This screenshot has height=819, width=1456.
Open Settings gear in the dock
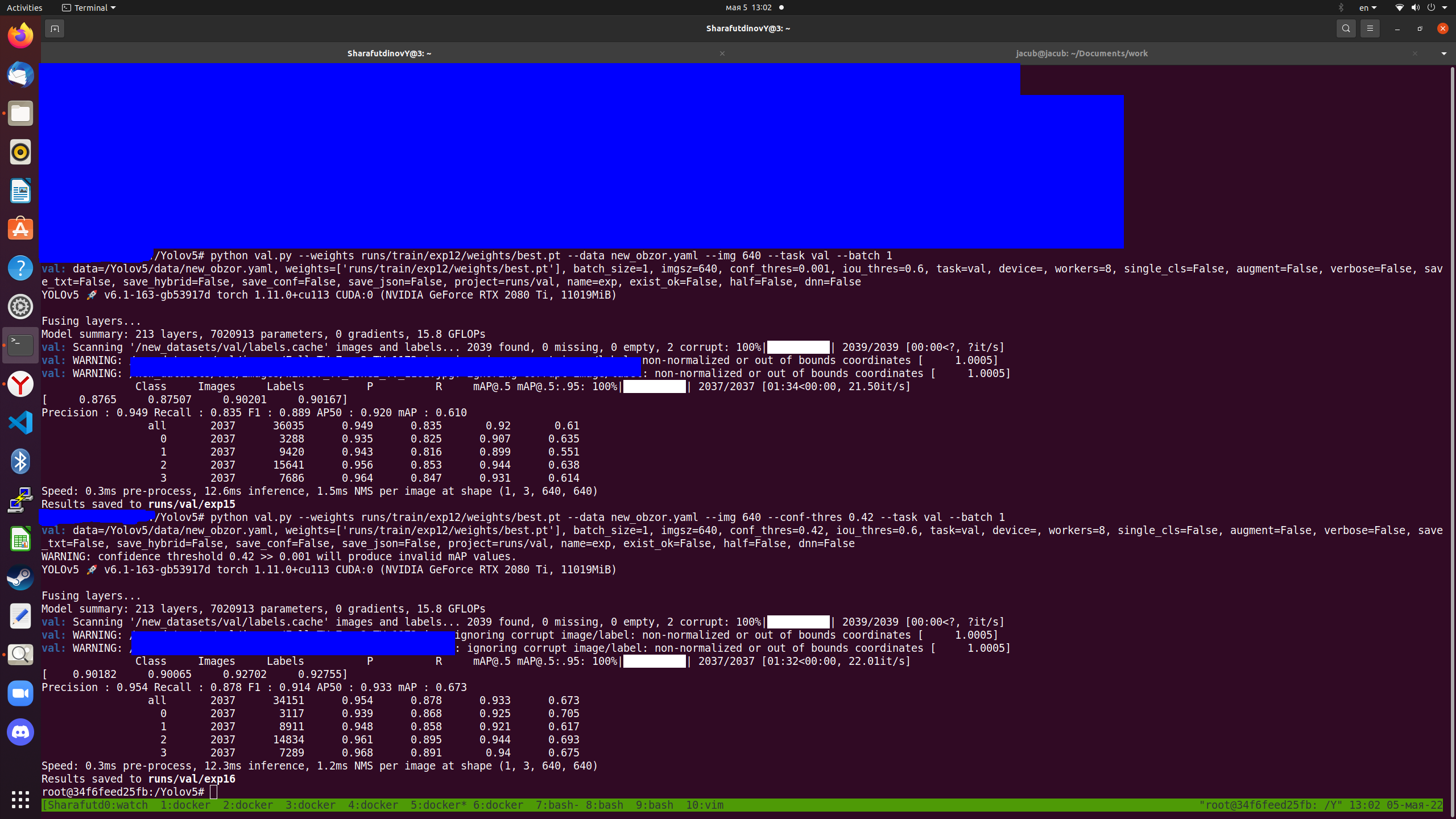click(x=20, y=307)
